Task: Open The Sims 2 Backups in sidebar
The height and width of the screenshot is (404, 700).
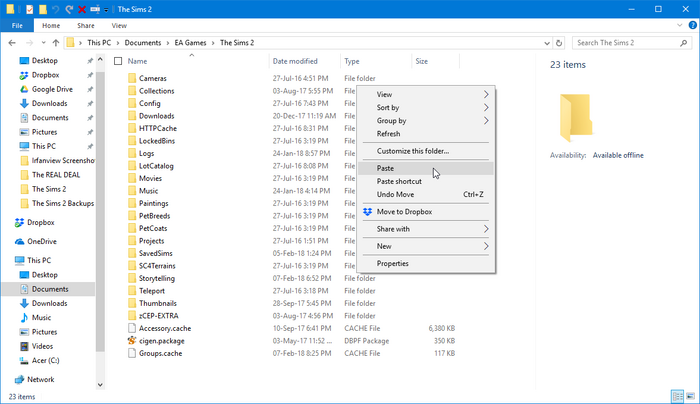Action: tap(62, 204)
